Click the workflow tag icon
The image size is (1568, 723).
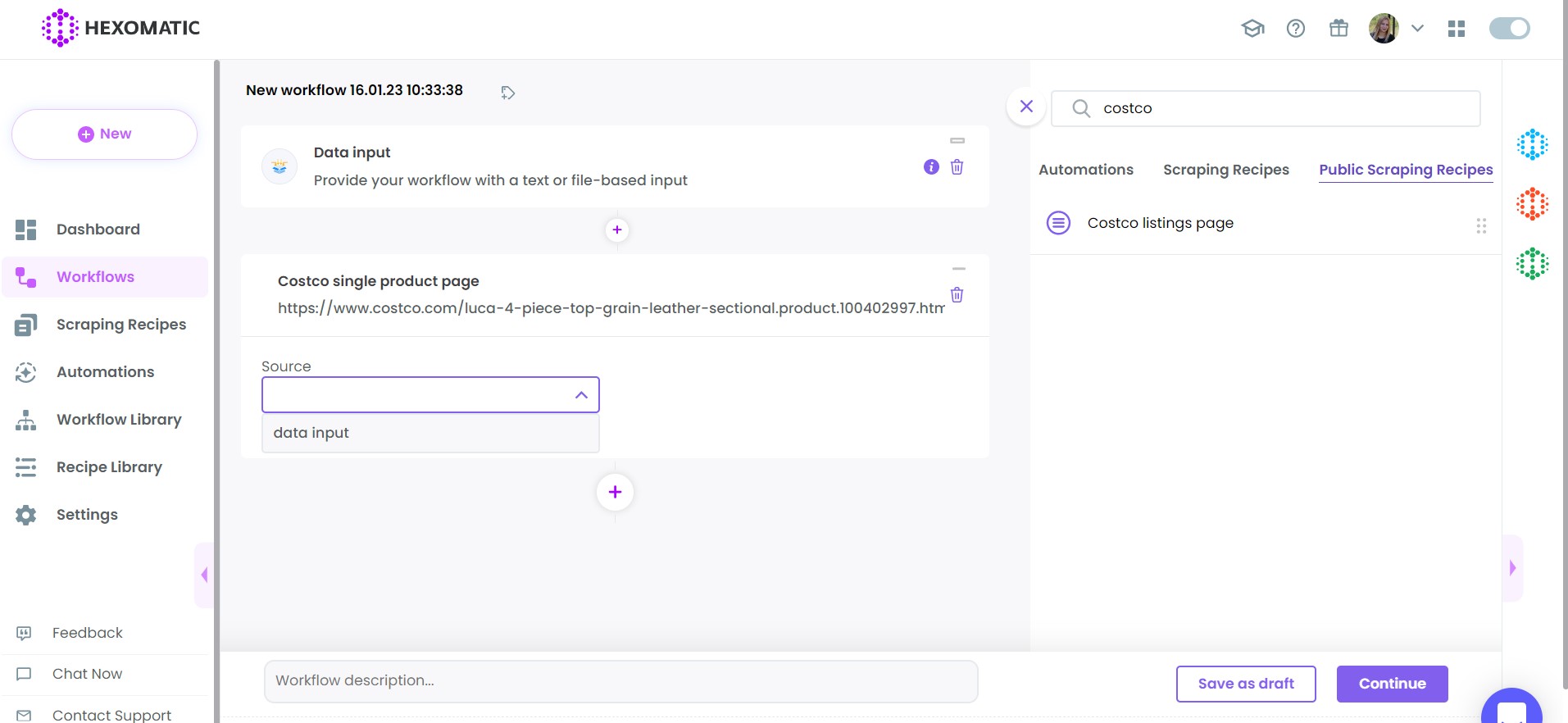pyautogui.click(x=508, y=93)
